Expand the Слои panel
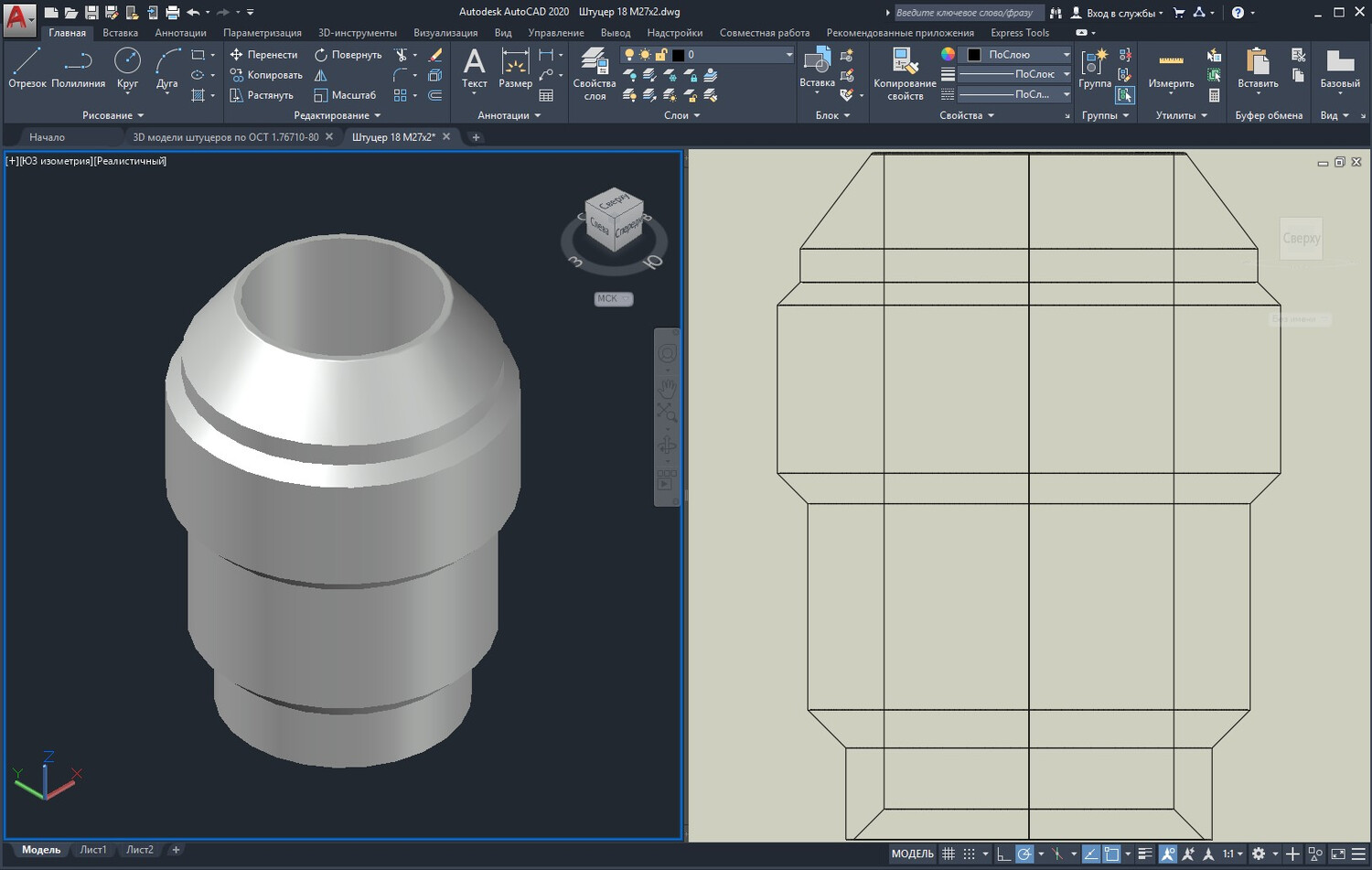The width and height of the screenshot is (1372, 870). coord(681,115)
